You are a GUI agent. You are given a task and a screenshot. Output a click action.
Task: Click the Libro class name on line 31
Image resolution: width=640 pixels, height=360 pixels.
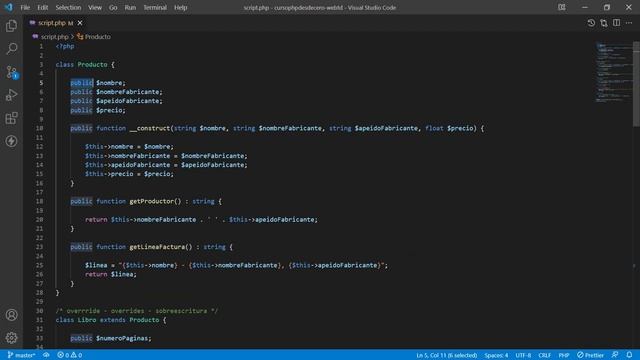tap(87, 320)
